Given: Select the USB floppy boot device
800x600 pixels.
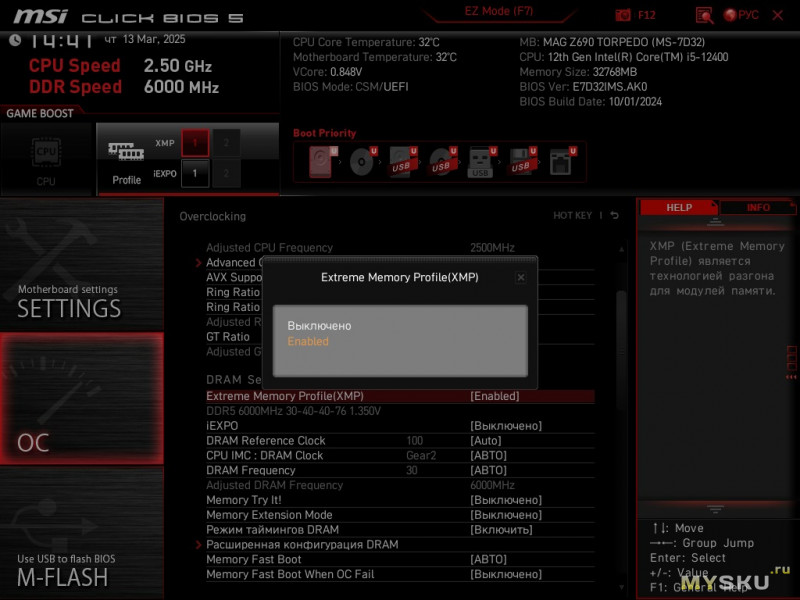Looking at the screenshot, I should [522, 162].
